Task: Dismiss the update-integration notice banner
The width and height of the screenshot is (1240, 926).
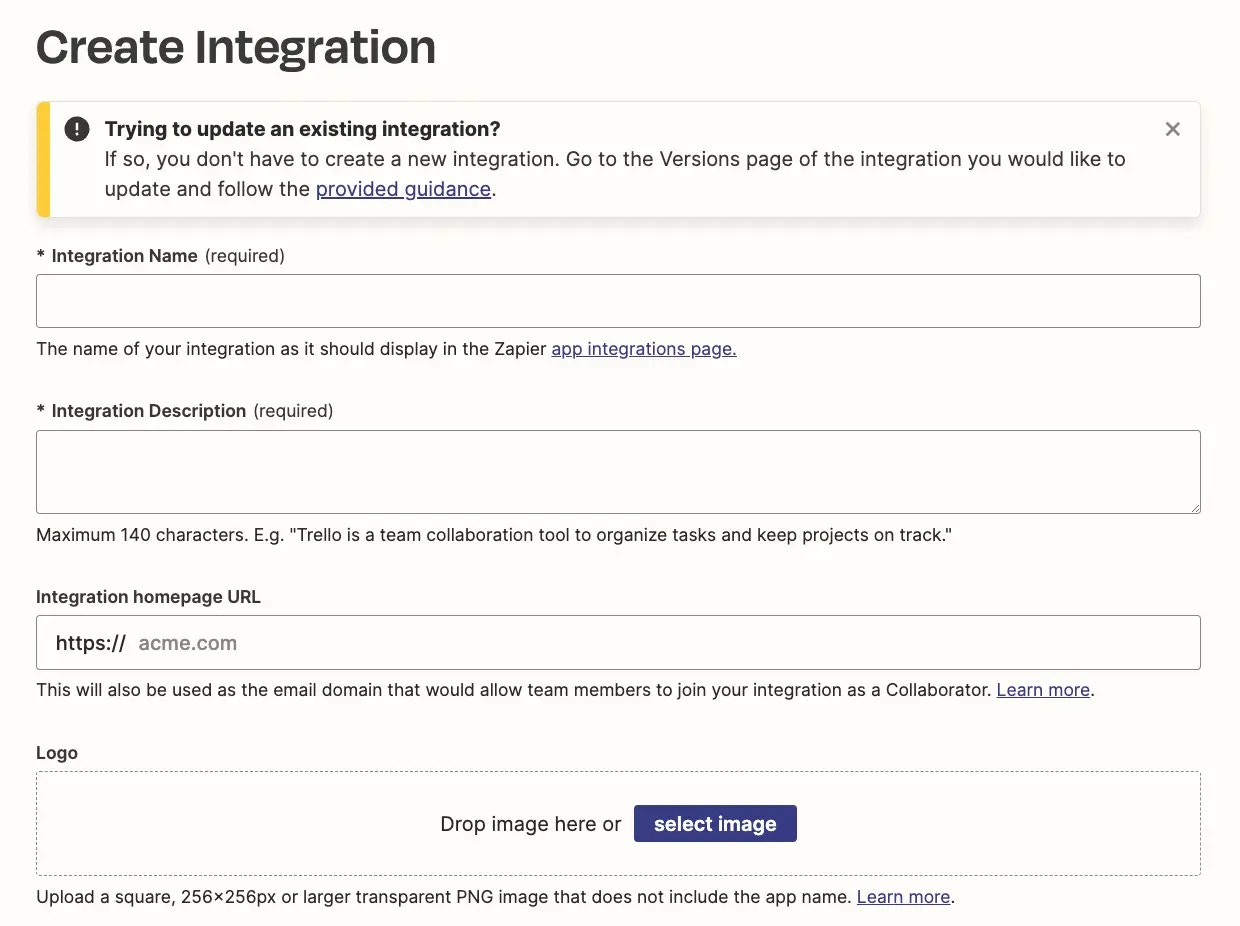Action: point(1173,129)
